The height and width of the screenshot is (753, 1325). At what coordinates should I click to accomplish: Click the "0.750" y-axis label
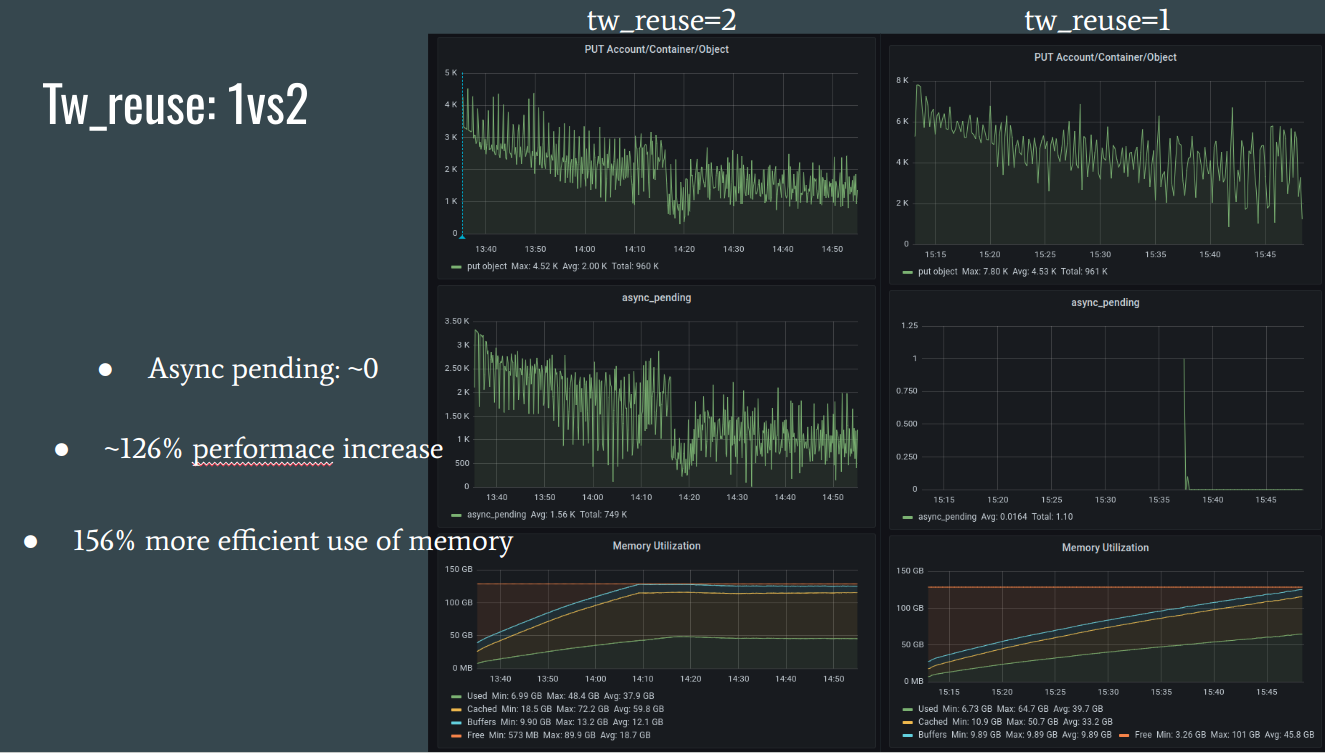906,391
